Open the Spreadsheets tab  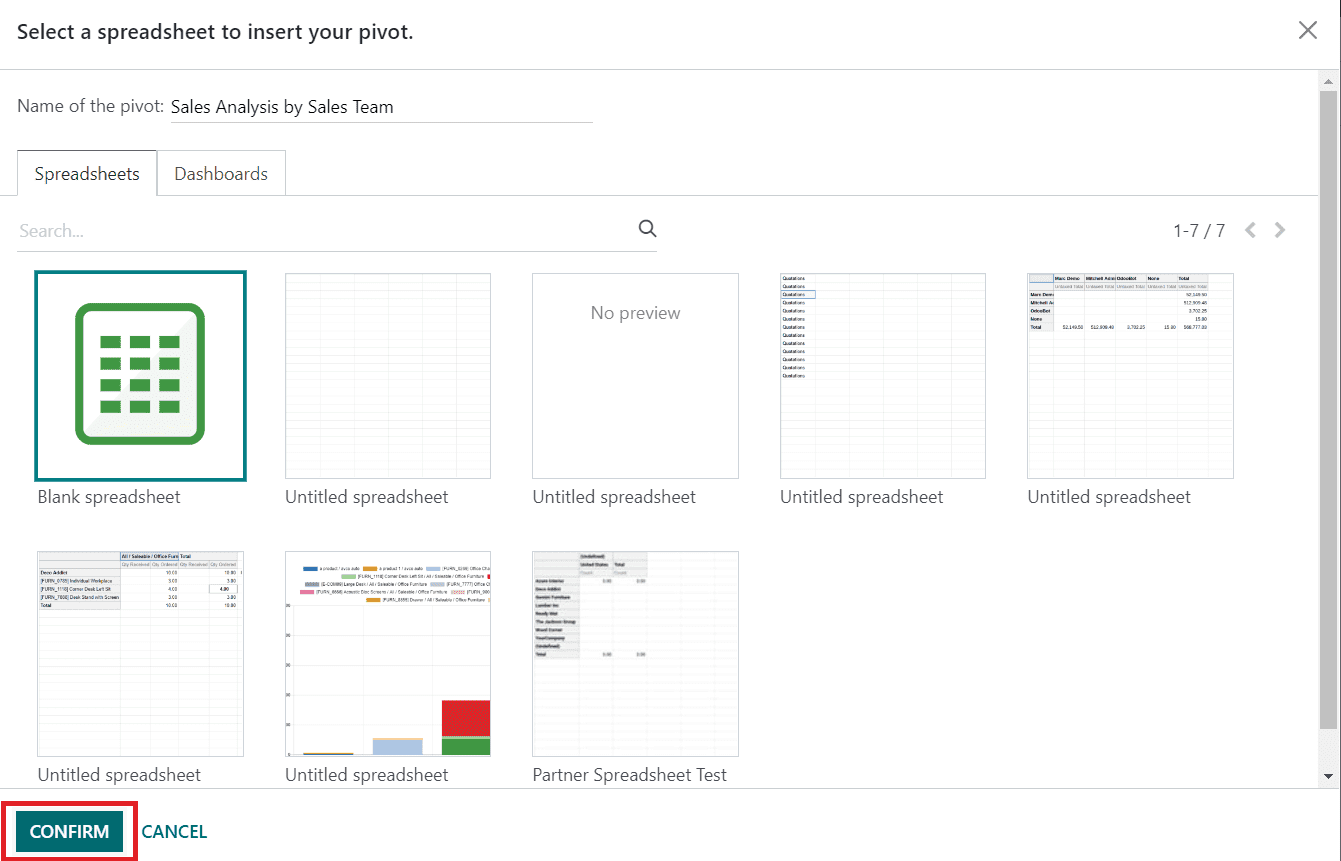click(x=87, y=174)
